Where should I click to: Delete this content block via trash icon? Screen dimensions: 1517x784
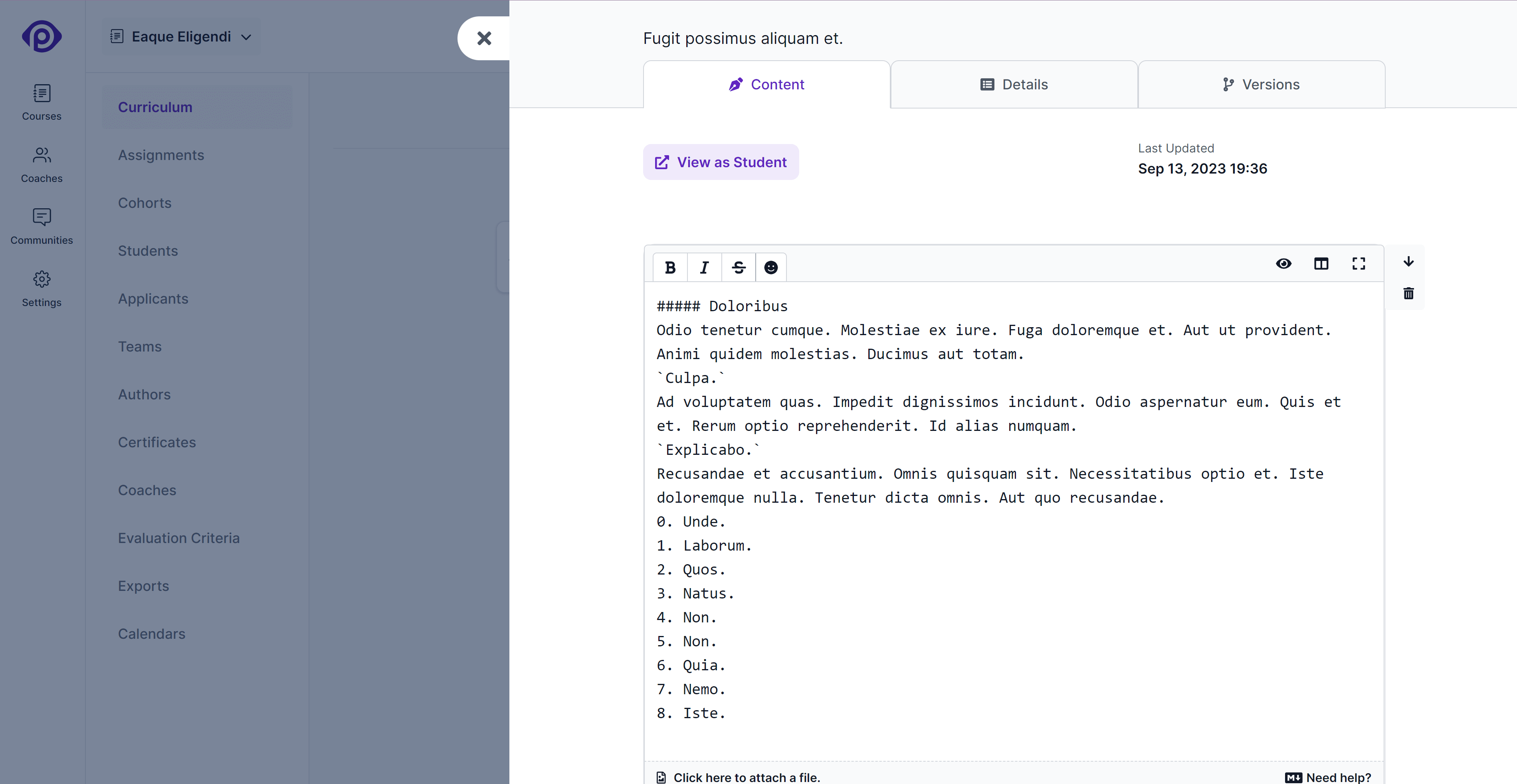(x=1408, y=293)
